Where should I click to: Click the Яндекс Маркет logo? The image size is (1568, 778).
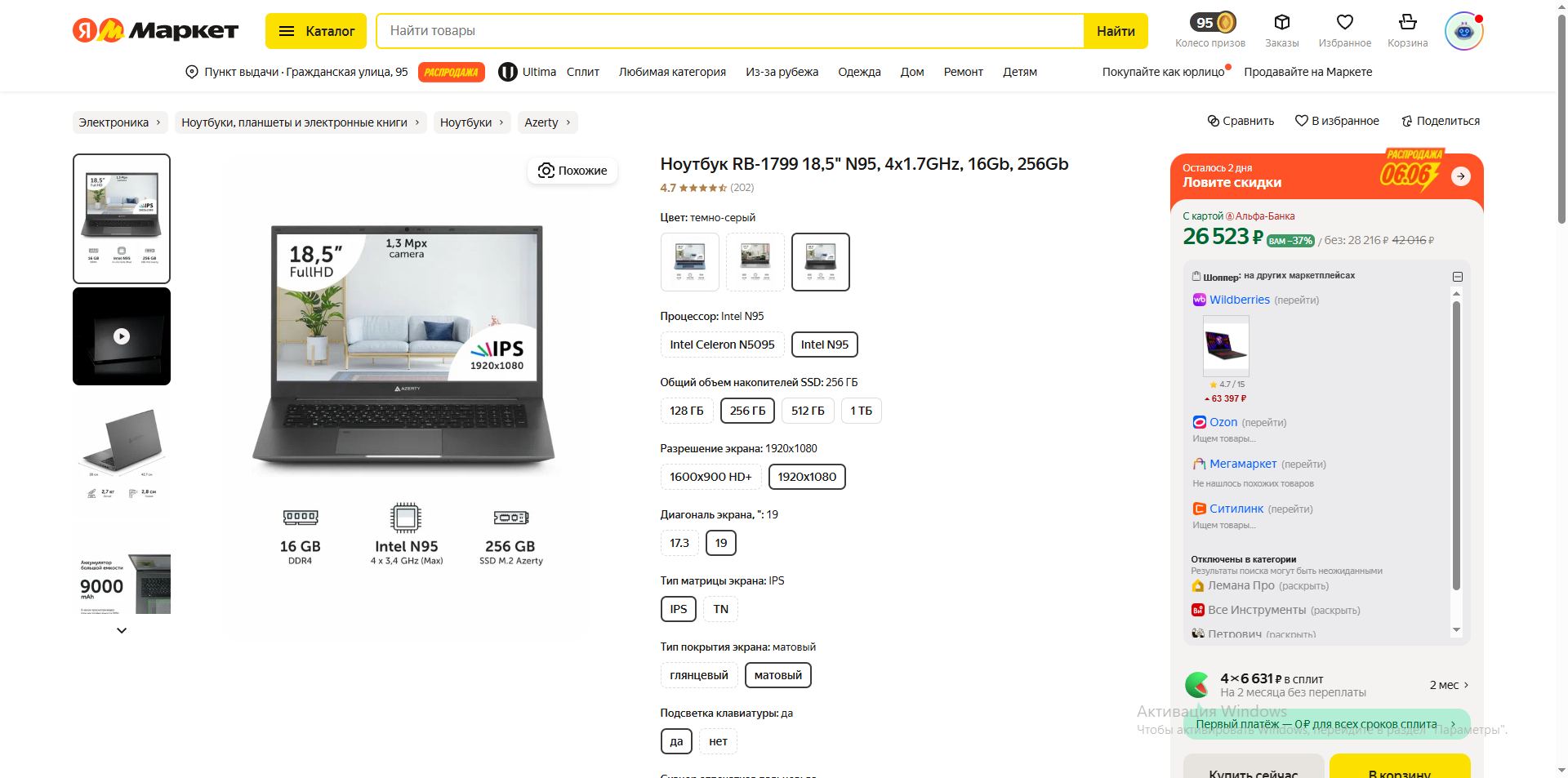pos(155,31)
